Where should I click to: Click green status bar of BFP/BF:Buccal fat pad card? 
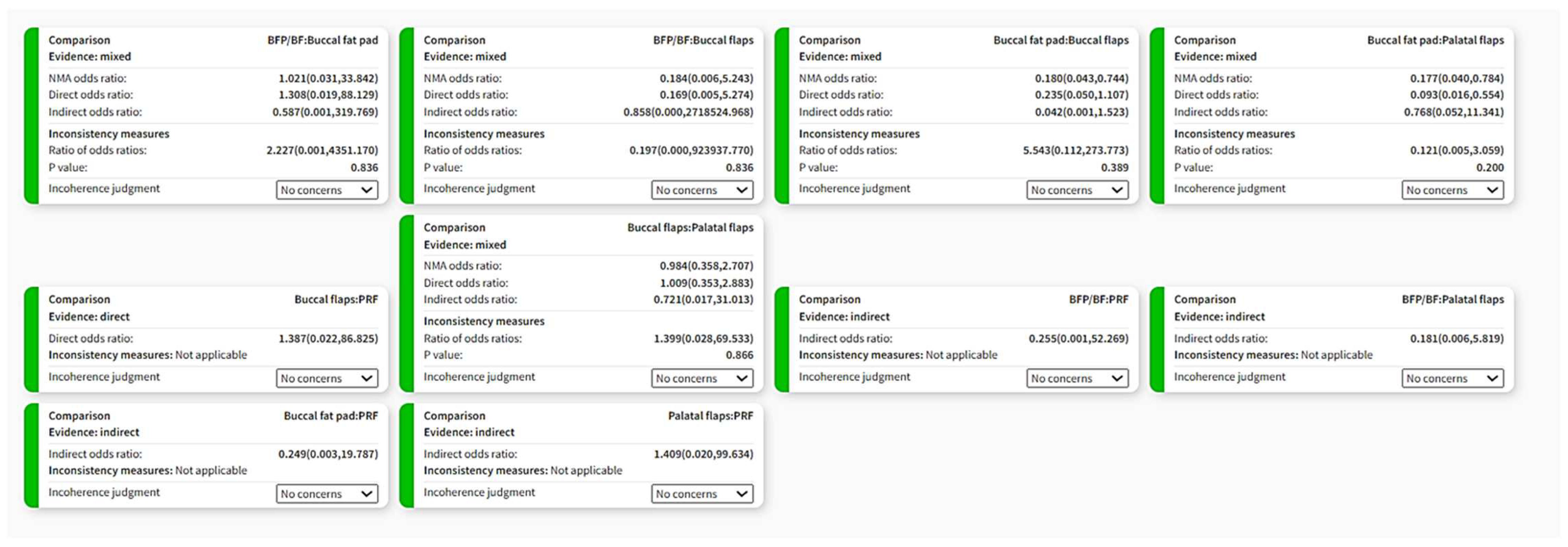point(31,116)
